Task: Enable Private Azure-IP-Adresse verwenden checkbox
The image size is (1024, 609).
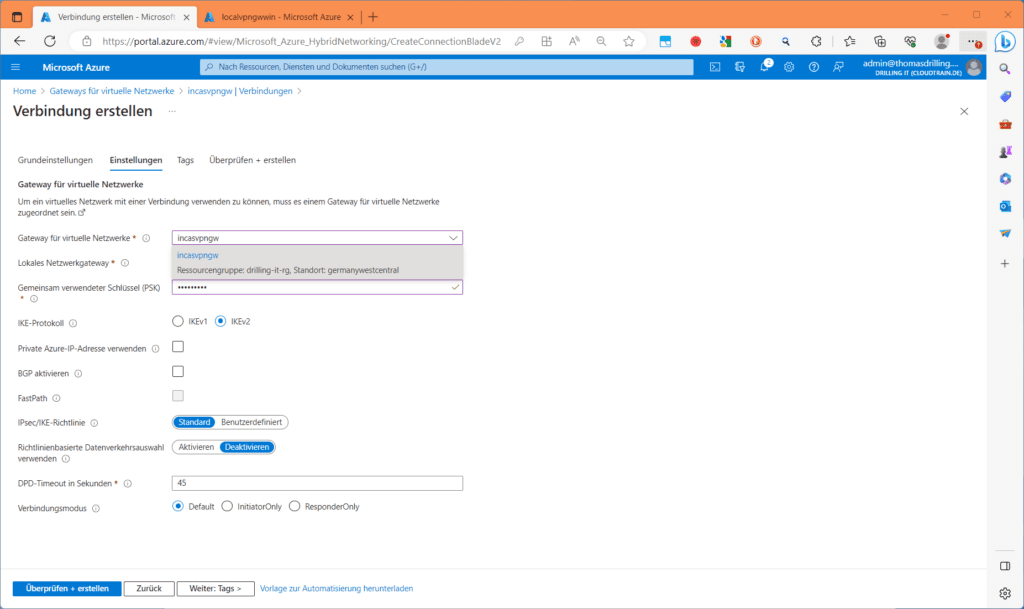Action: (x=178, y=347)
